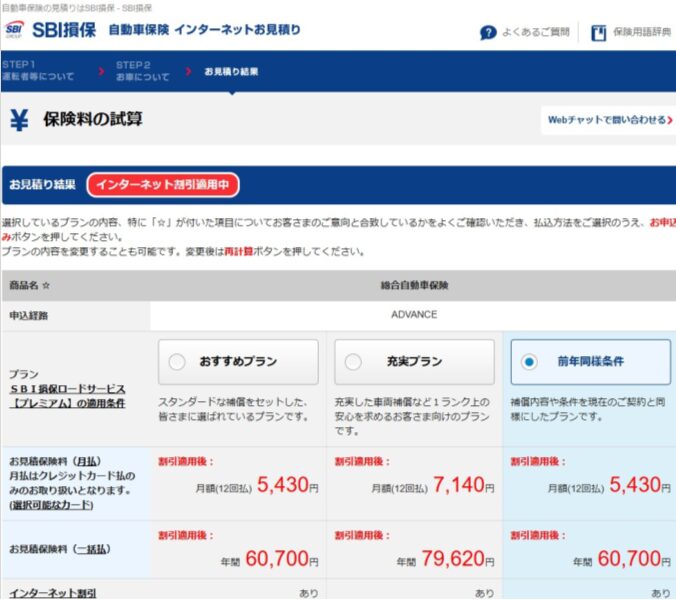Click the question mark FAQ icon

coord(488,32)
